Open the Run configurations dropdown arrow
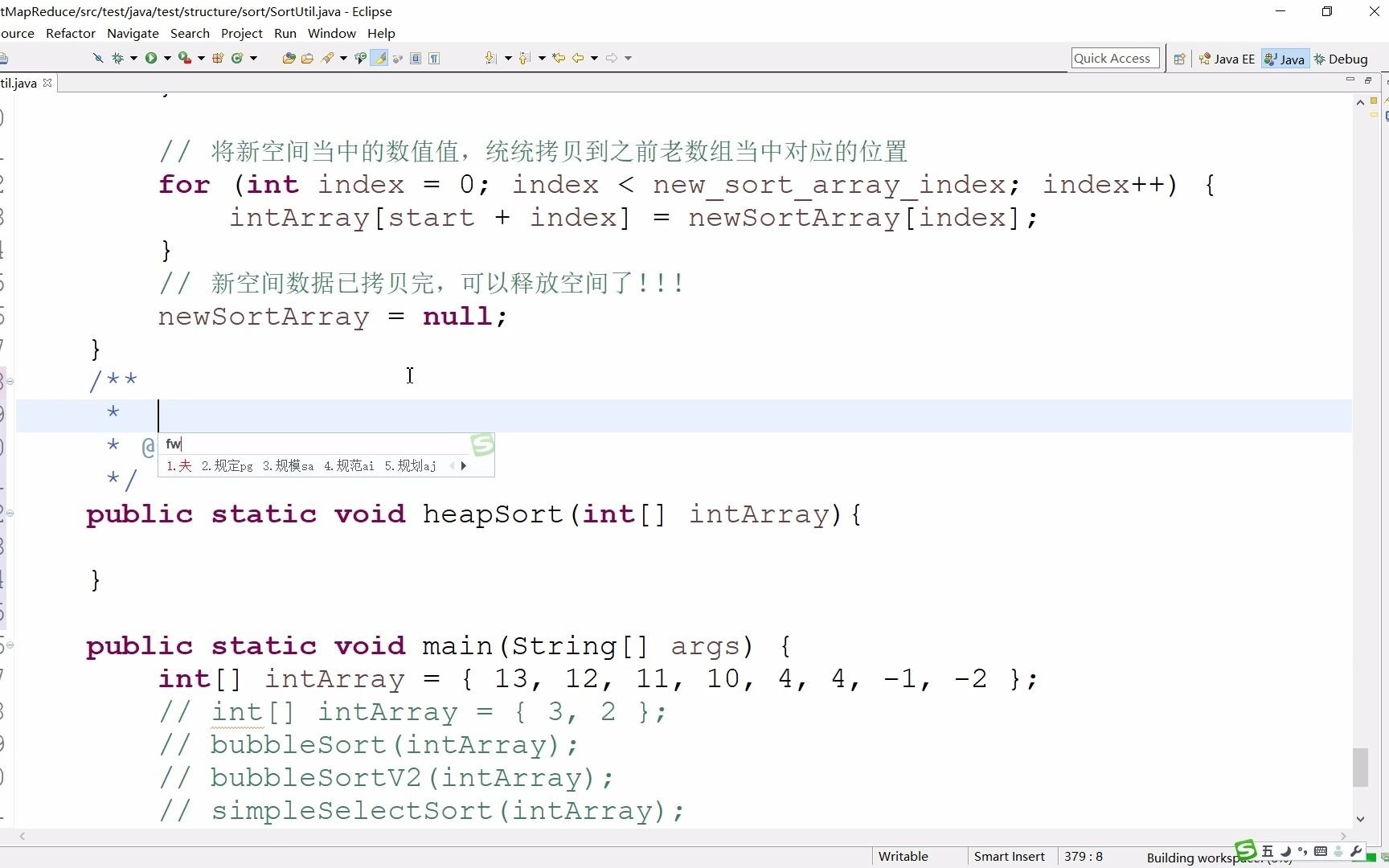 pos(166,57)
